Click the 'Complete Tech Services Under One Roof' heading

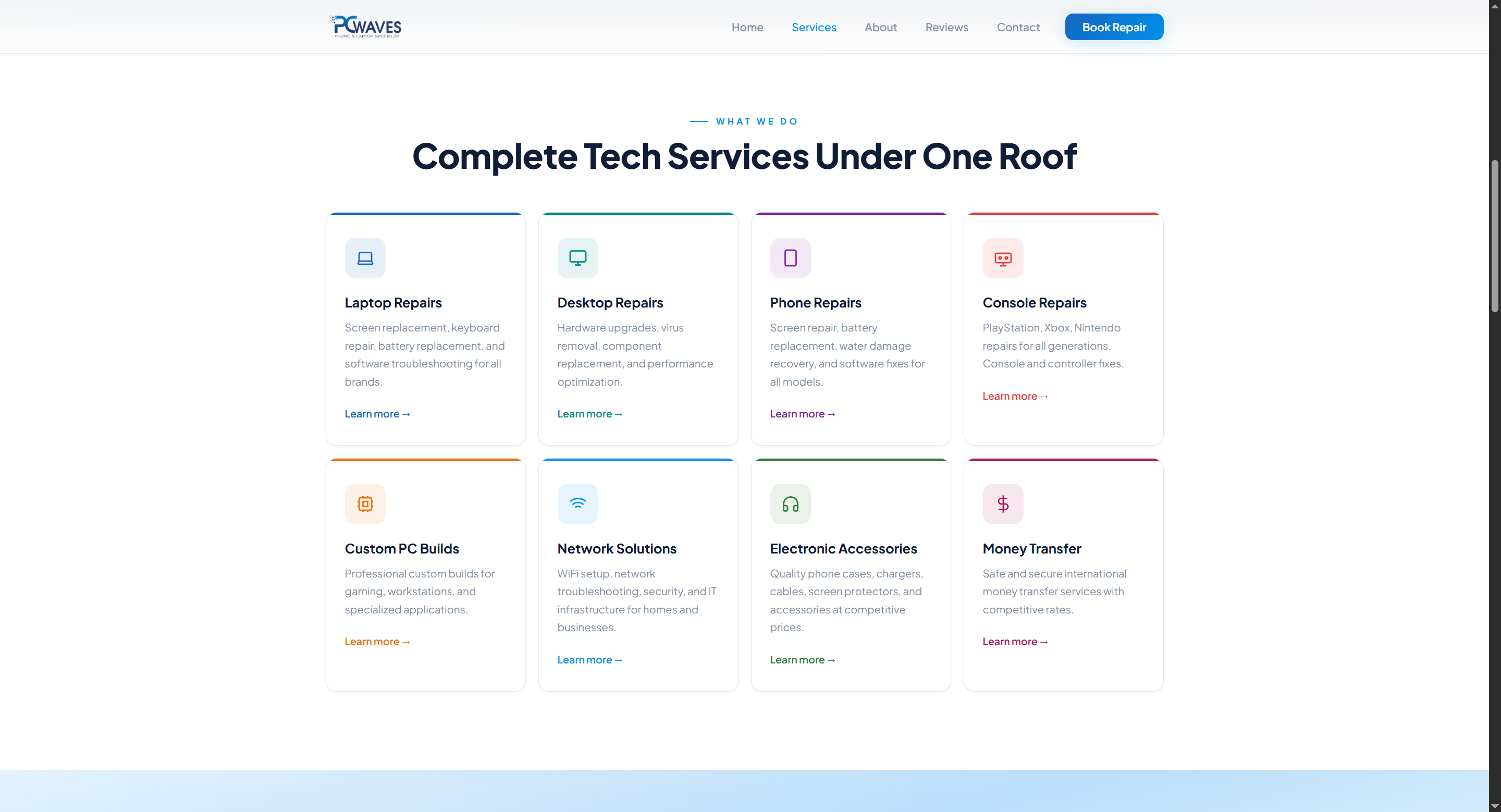click(744, 156)
